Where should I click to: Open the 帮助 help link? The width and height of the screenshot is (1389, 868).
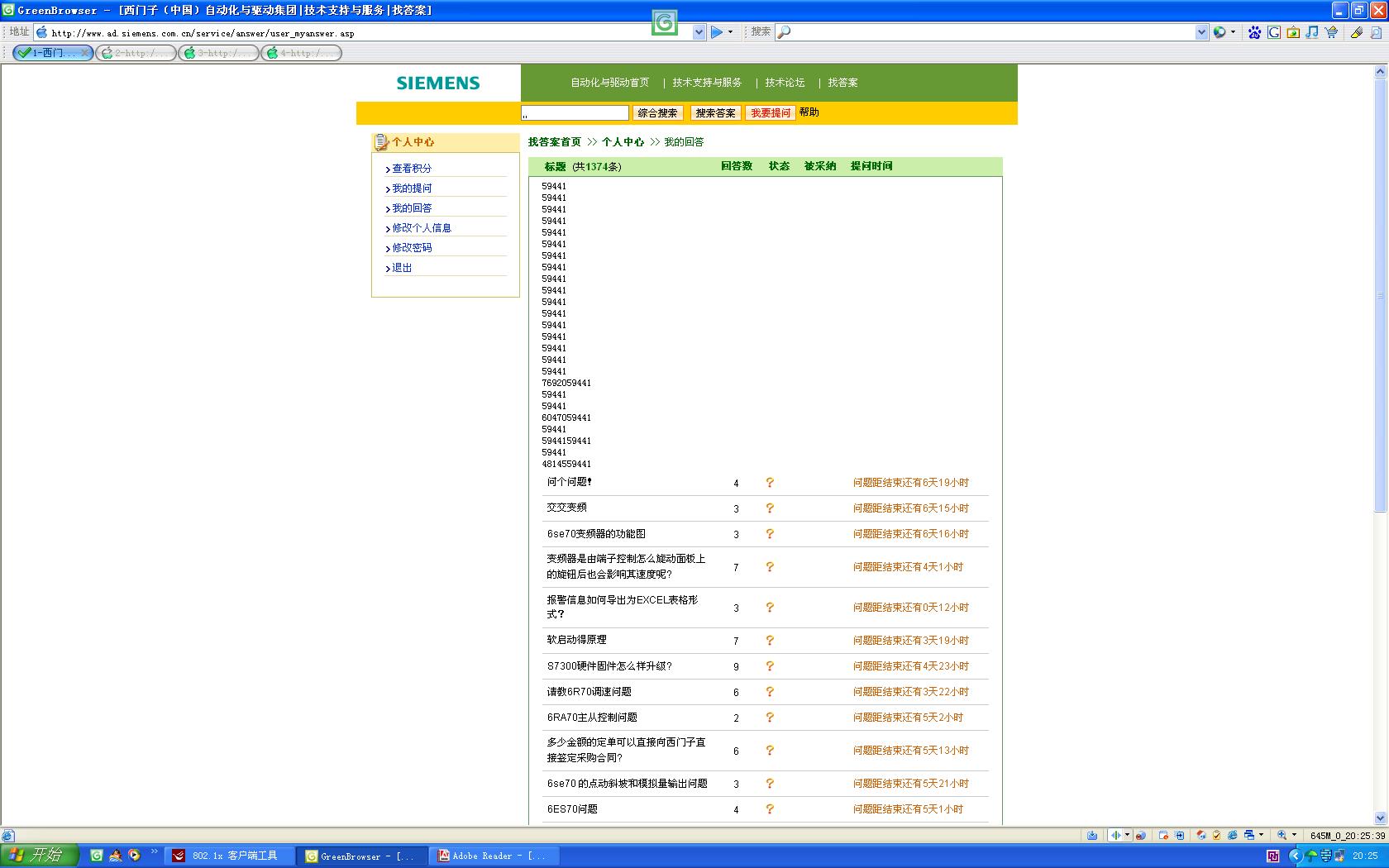(809, 112)
